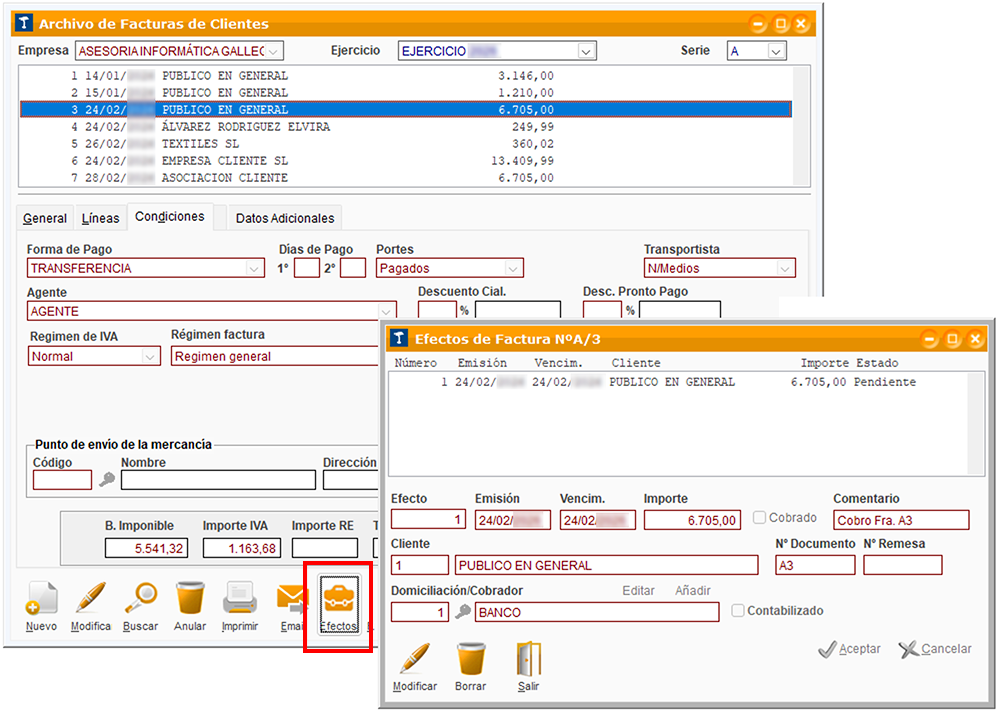Screen dimensions: 998x711
Task: Toggle the Cobrado checkbox
Action: pos(760,518)
